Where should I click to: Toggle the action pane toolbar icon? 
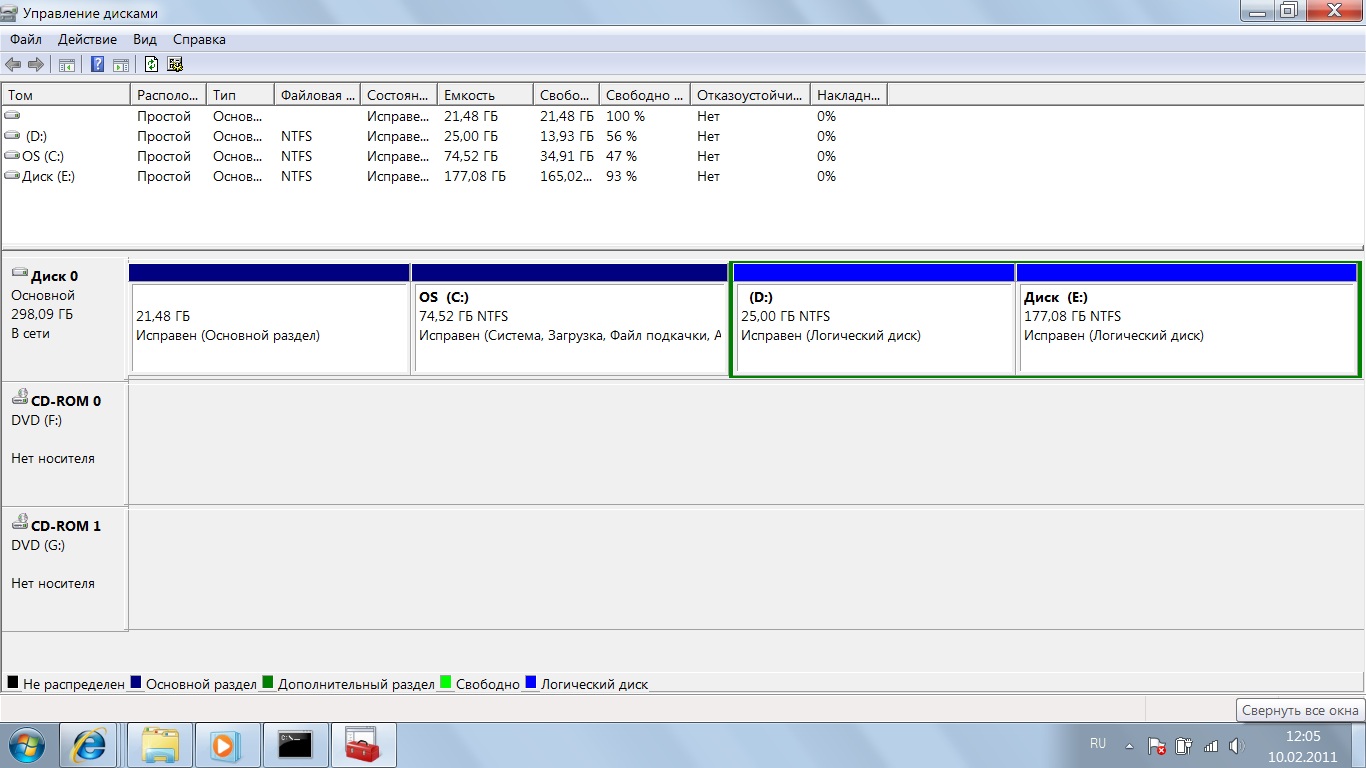(x=120, y=64)
